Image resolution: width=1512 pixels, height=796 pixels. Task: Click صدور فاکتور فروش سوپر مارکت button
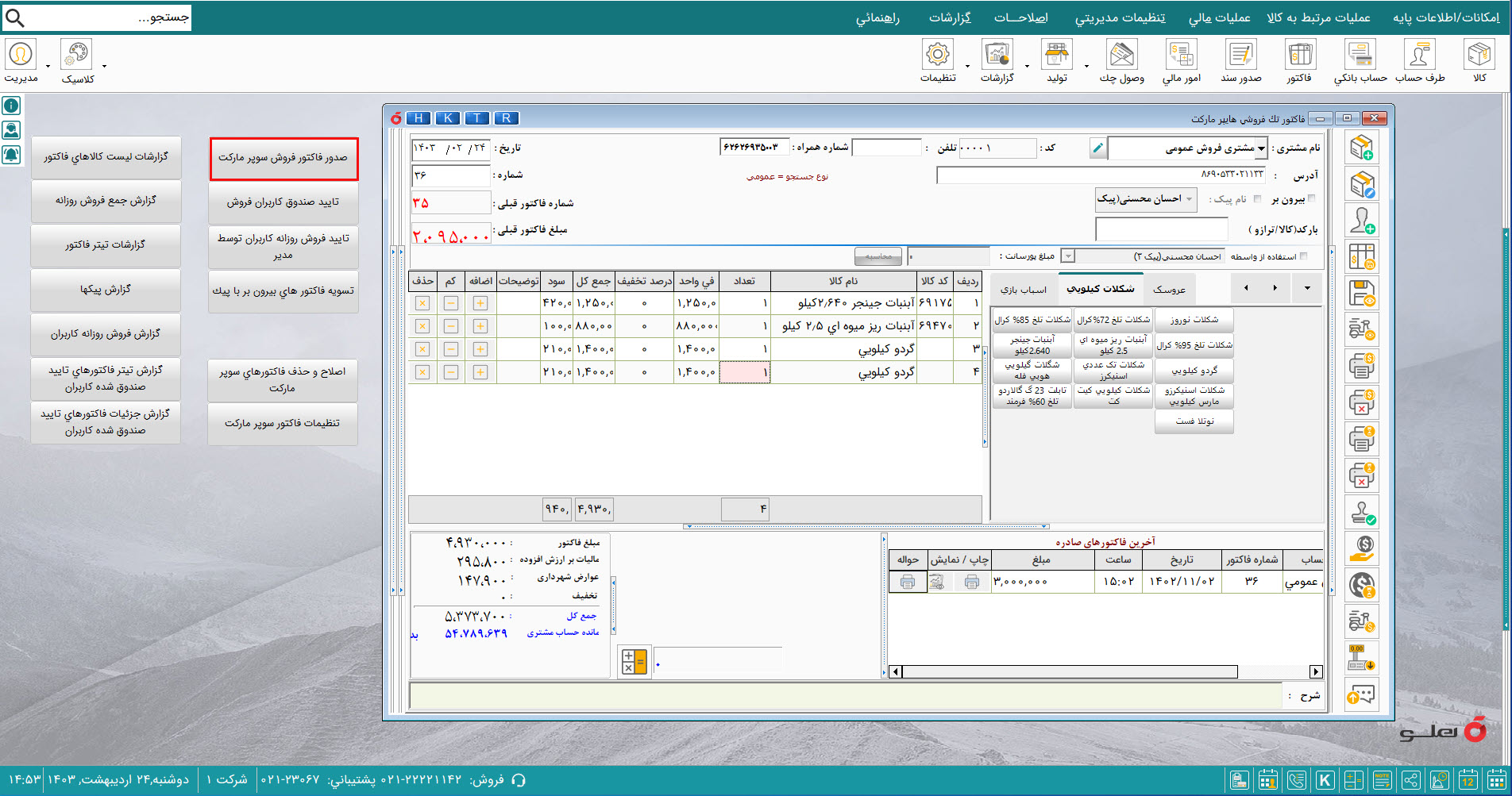[283, 158]
